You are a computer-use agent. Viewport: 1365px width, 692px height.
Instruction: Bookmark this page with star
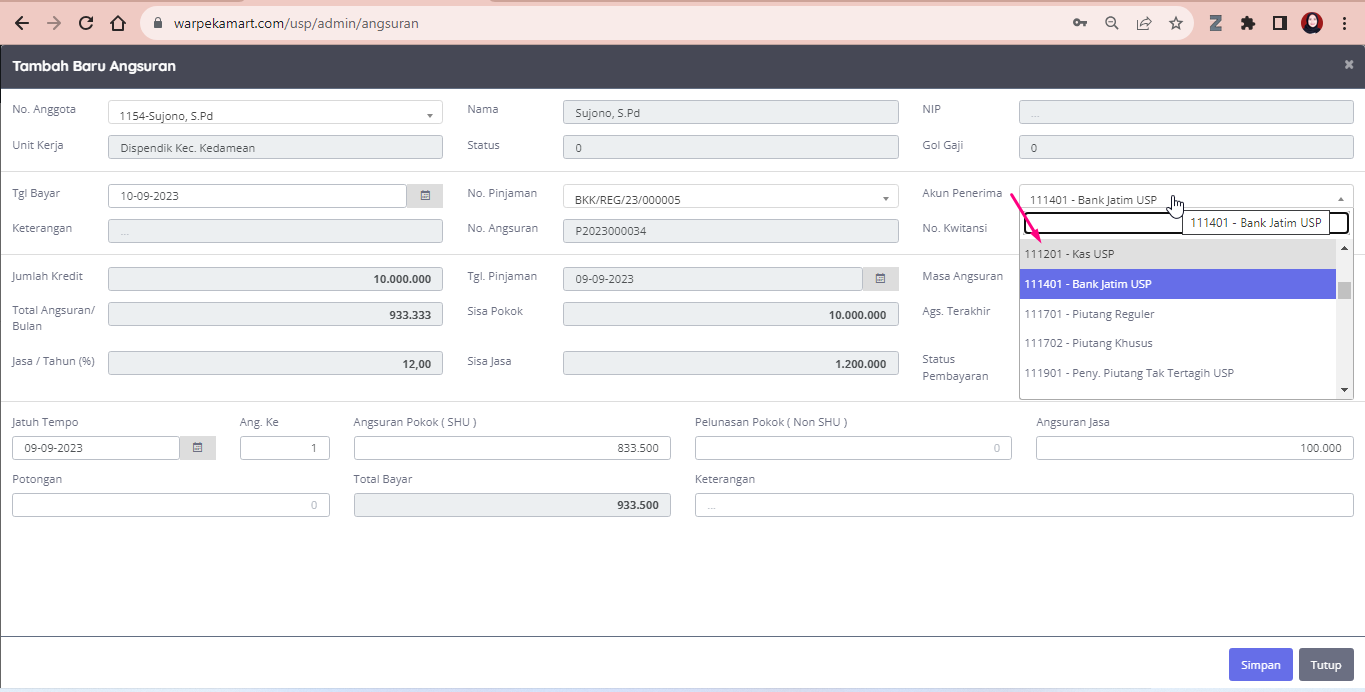point(1176,23)
